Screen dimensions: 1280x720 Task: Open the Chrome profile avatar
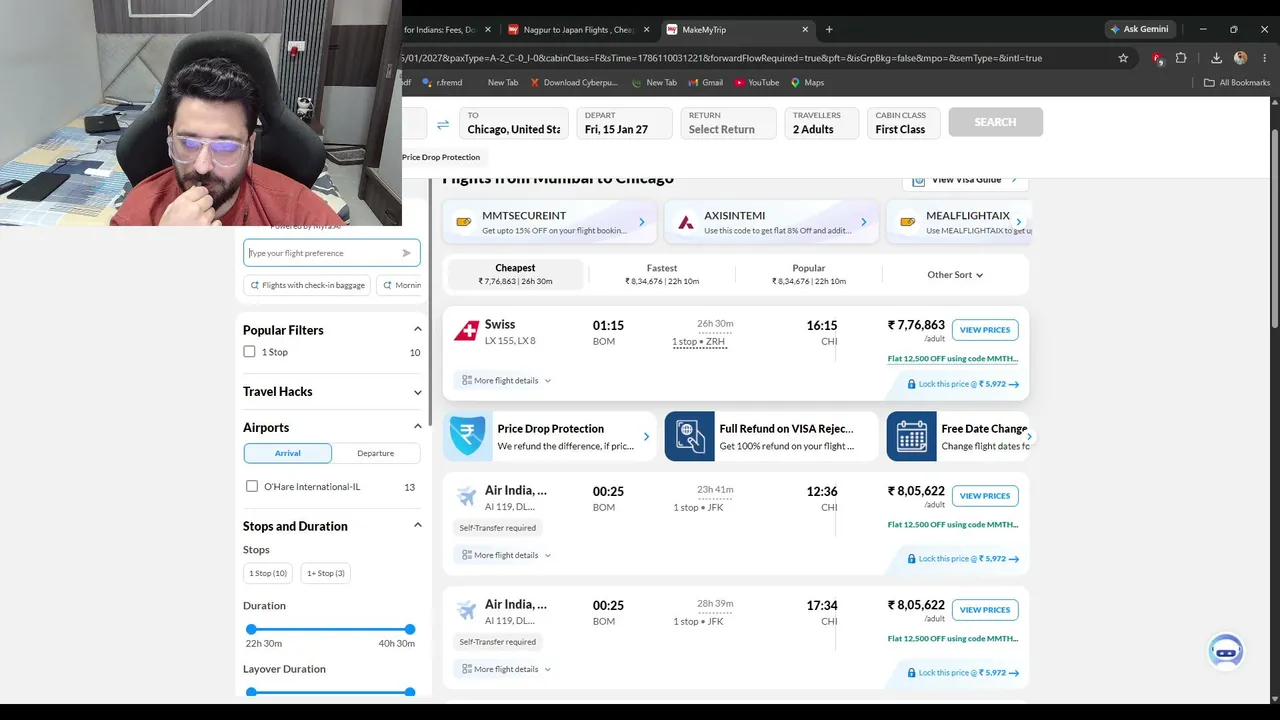point(1241,58)
